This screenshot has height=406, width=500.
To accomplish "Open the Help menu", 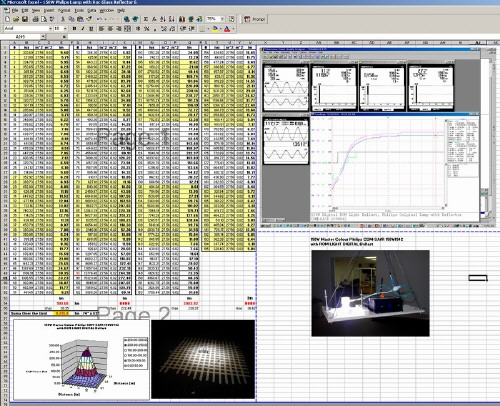I will point(121,10).
